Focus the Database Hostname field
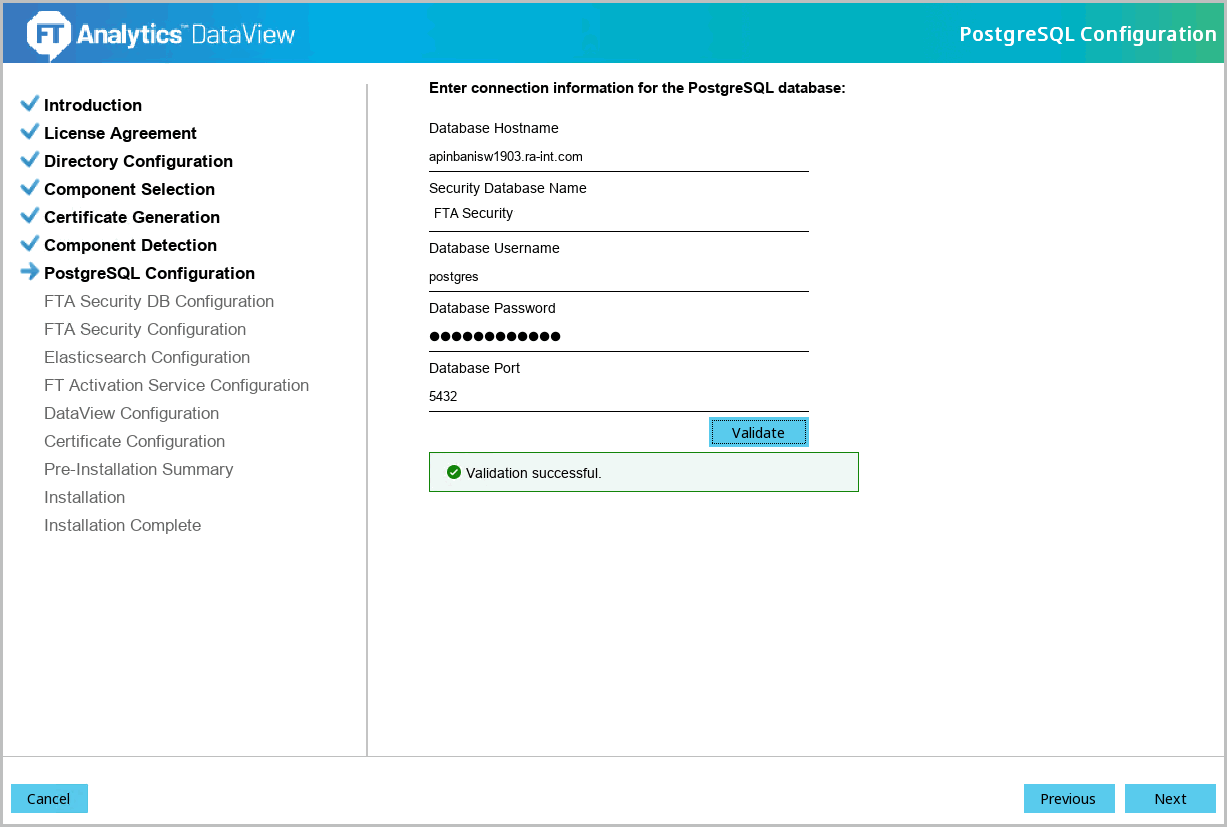The image size is (1227, 827). point(618,157)
